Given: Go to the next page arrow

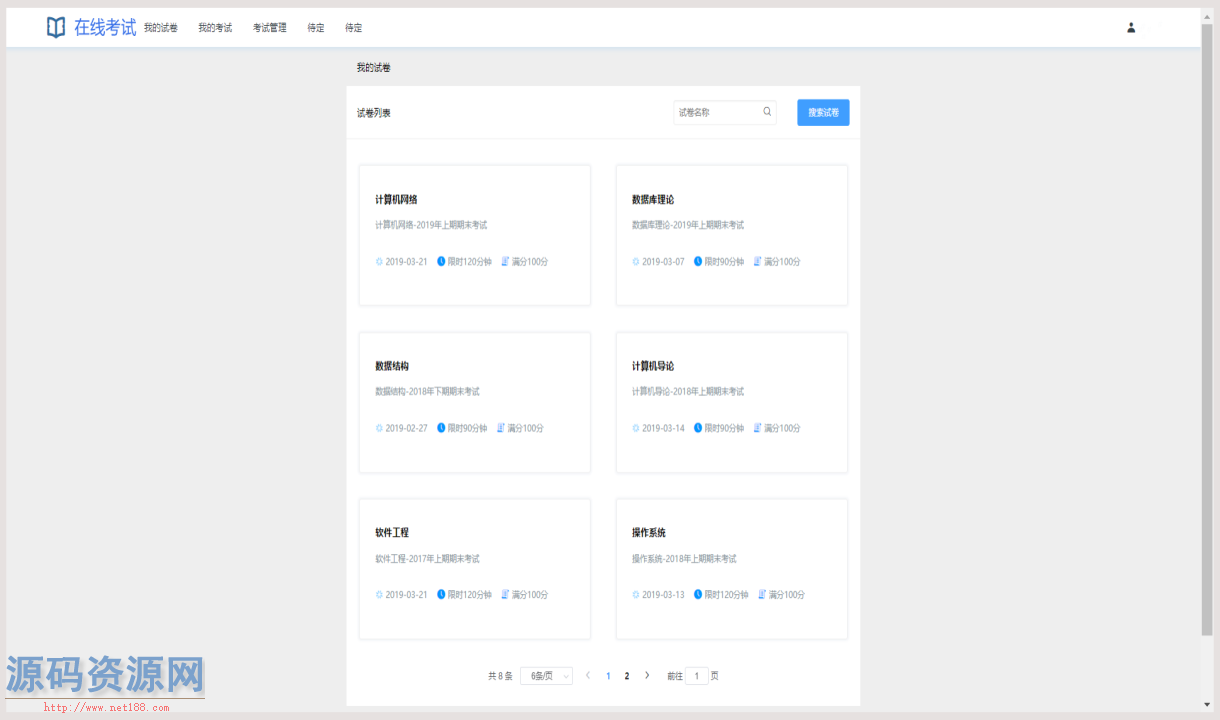Looking at the screenshot, I should tap(647, 676).
